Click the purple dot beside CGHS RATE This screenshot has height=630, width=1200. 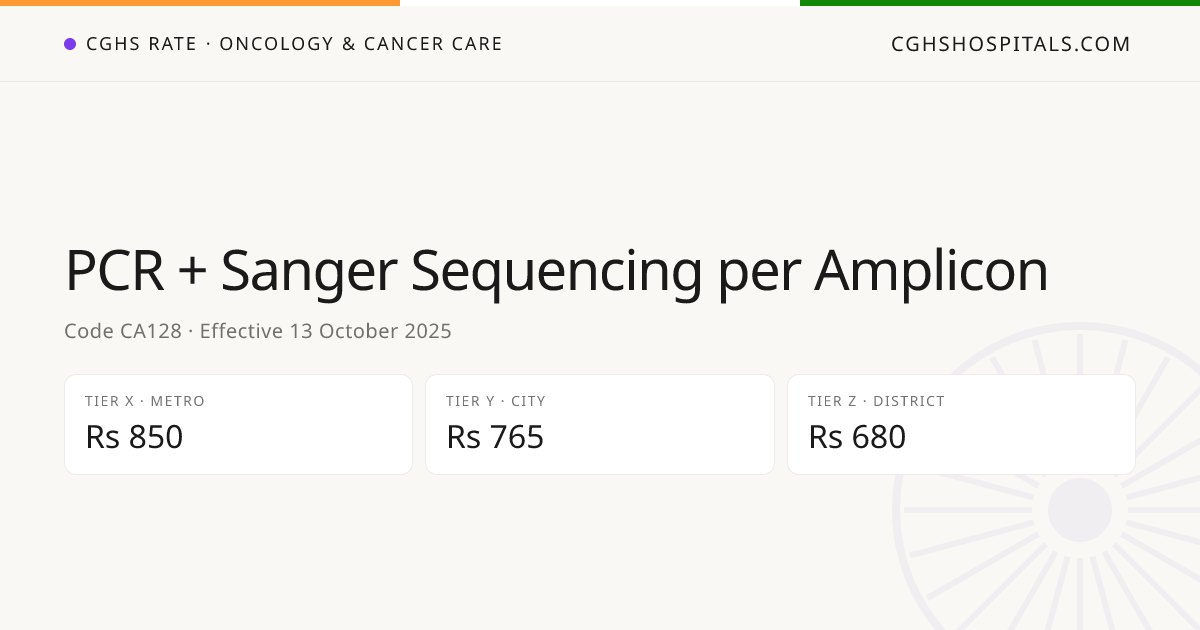point(70,44)
